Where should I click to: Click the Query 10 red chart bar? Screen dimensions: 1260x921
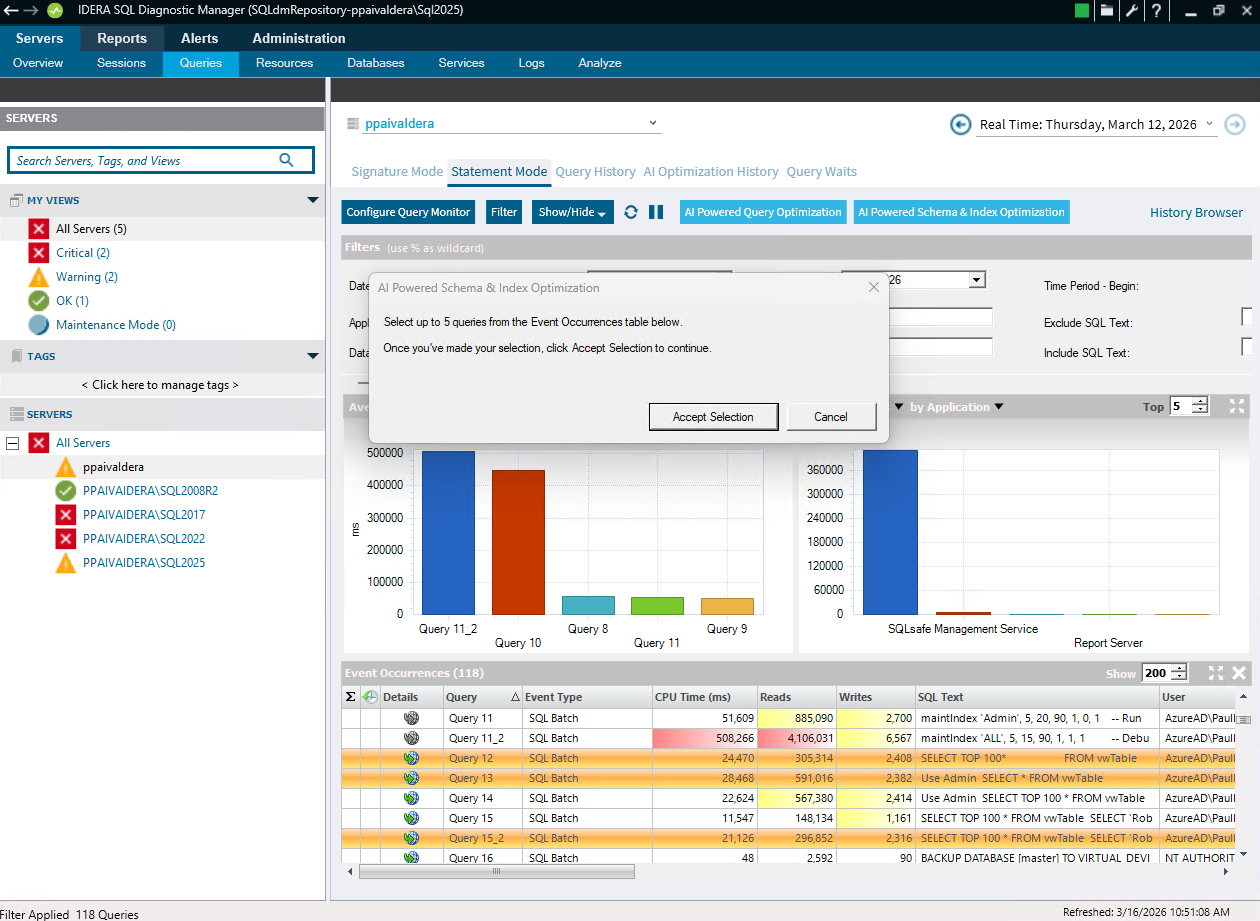point(518,542)
